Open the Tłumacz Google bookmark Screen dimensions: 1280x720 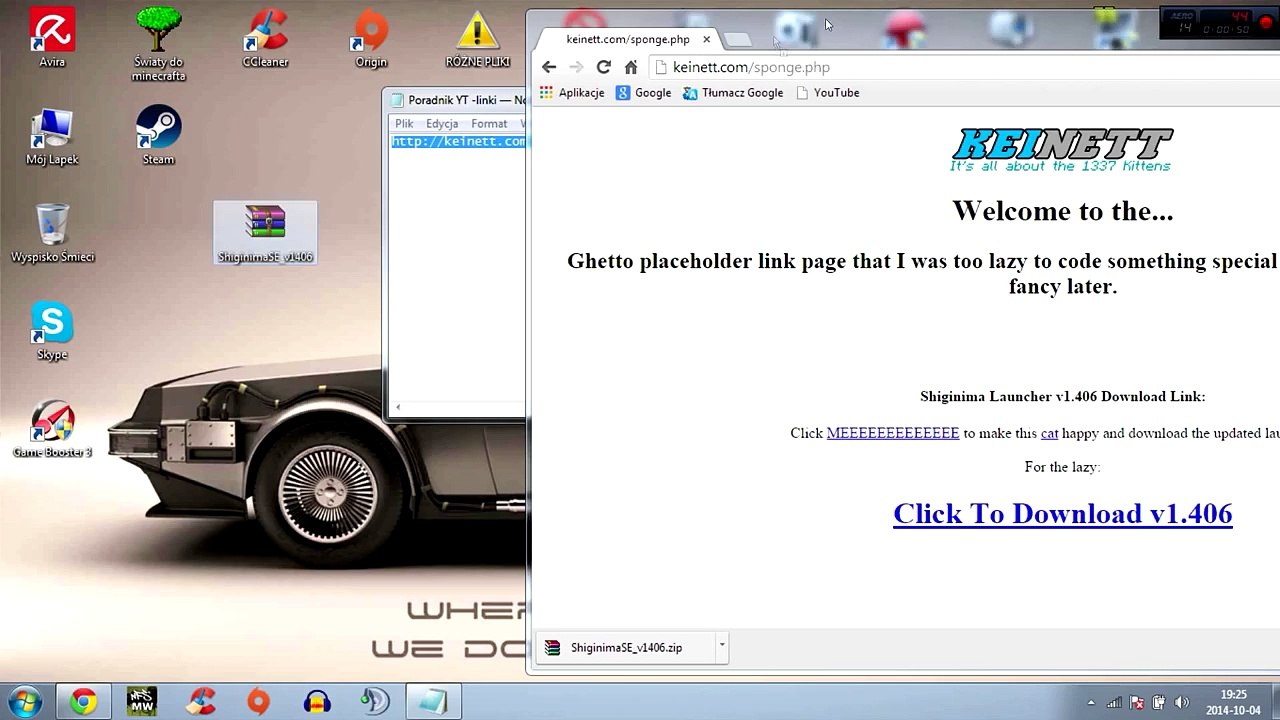coord(733,93)
